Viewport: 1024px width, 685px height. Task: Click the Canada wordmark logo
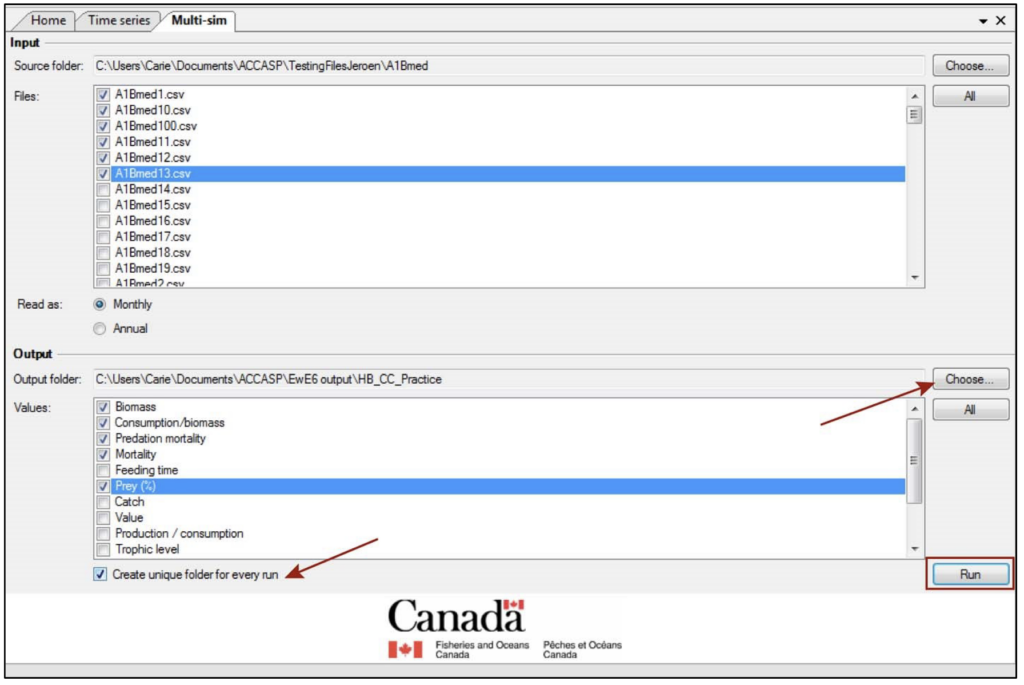456,615
